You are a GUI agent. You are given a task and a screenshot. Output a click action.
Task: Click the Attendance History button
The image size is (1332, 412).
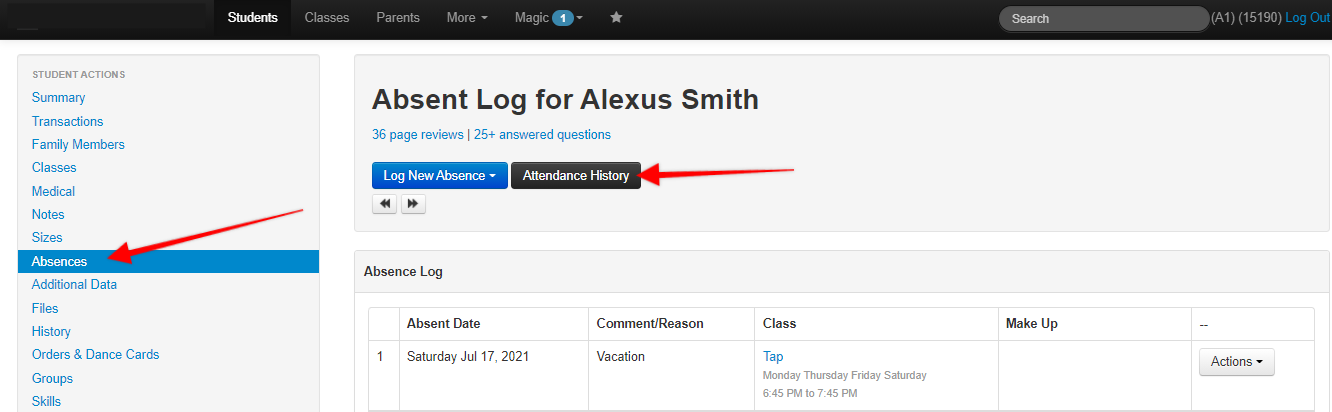(576, 175)
